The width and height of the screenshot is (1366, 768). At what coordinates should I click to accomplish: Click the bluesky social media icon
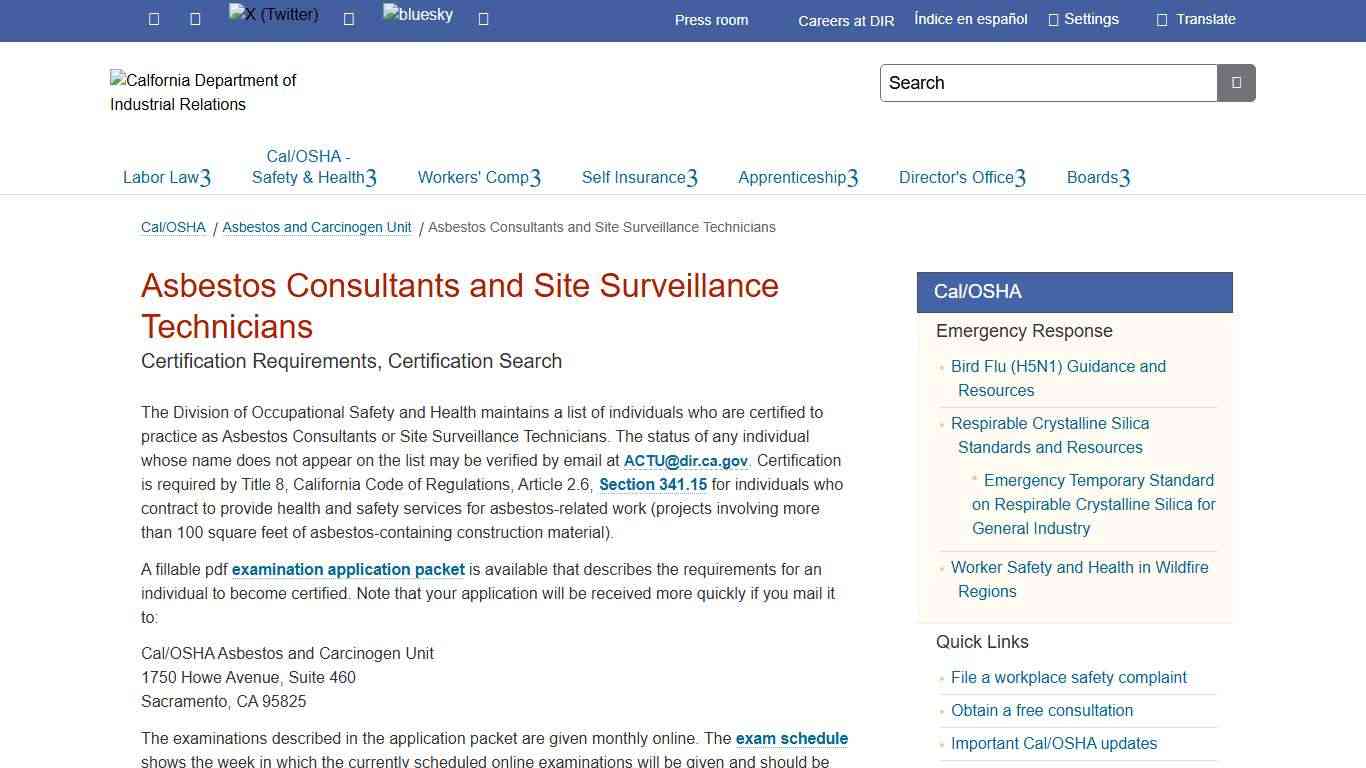tap(417, 15)
